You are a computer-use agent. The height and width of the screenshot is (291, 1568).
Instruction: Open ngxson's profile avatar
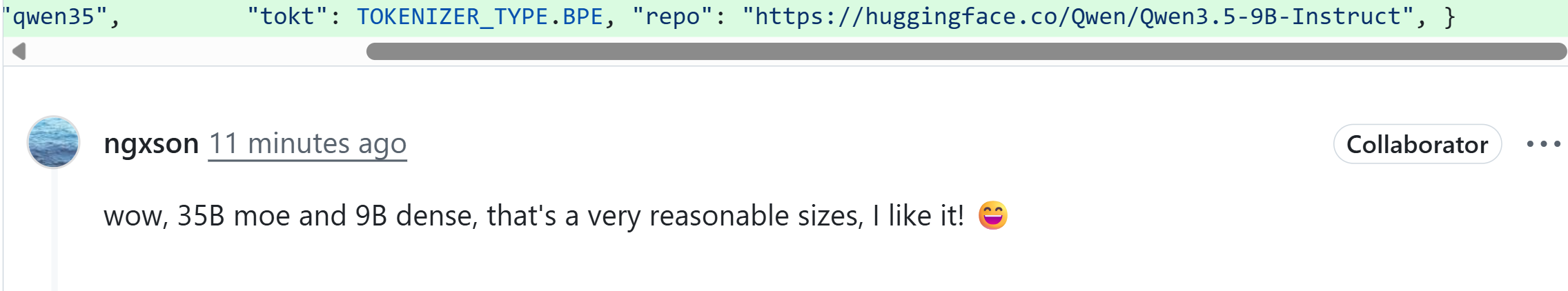pyautogui.click(x=54, y=142)
